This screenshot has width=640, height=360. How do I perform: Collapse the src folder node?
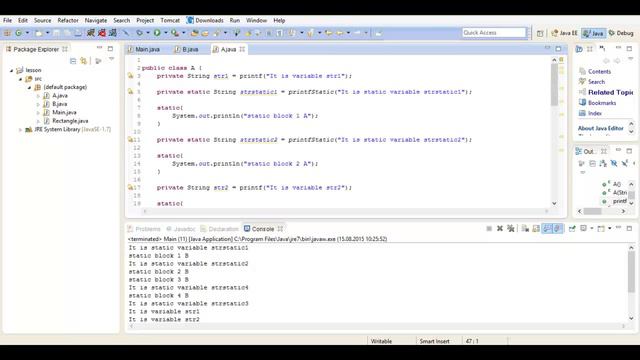click(20, 79)
